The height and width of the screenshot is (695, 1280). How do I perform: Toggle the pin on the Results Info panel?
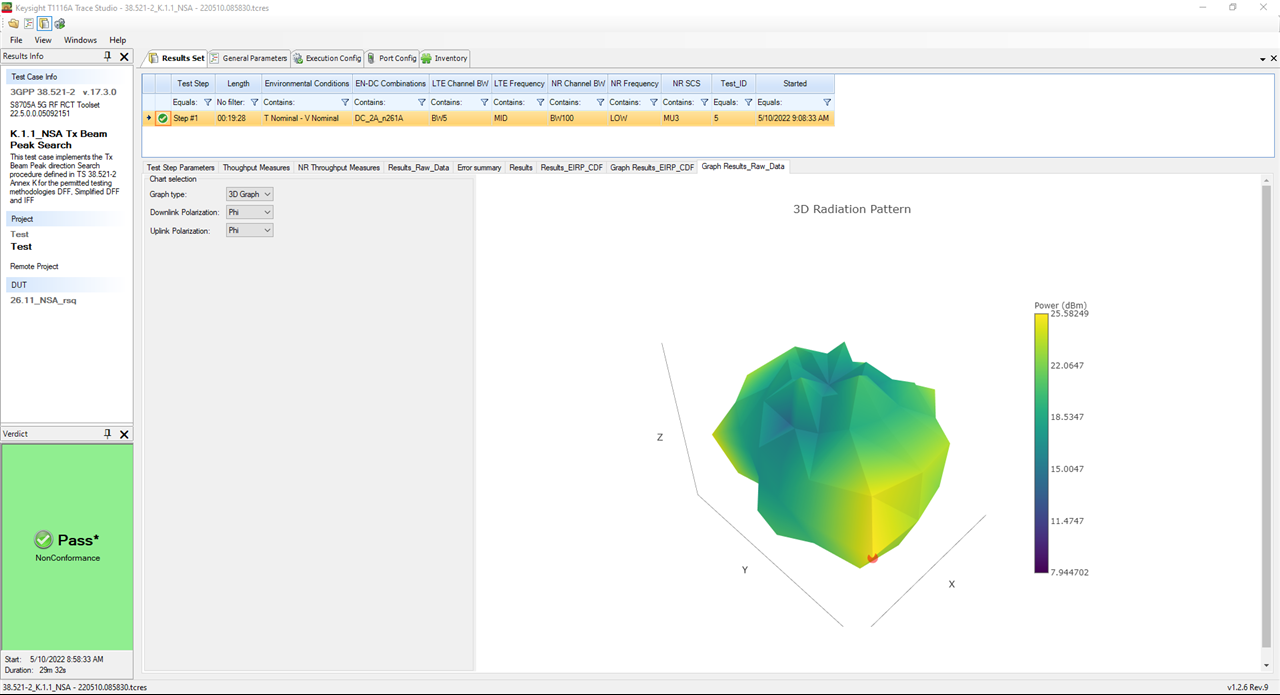click(108, 57)
